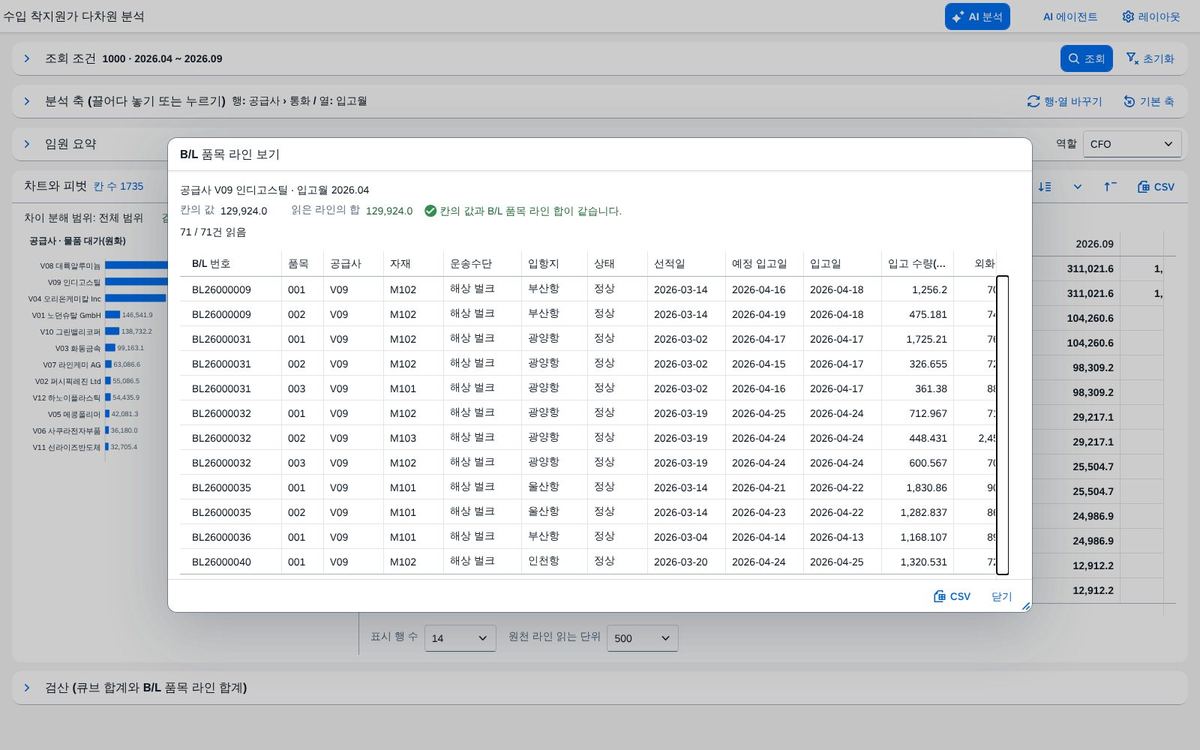Click the AI 분석 sparkle button
This screenshot has height=750, width=1200.
tap(977, 17)
